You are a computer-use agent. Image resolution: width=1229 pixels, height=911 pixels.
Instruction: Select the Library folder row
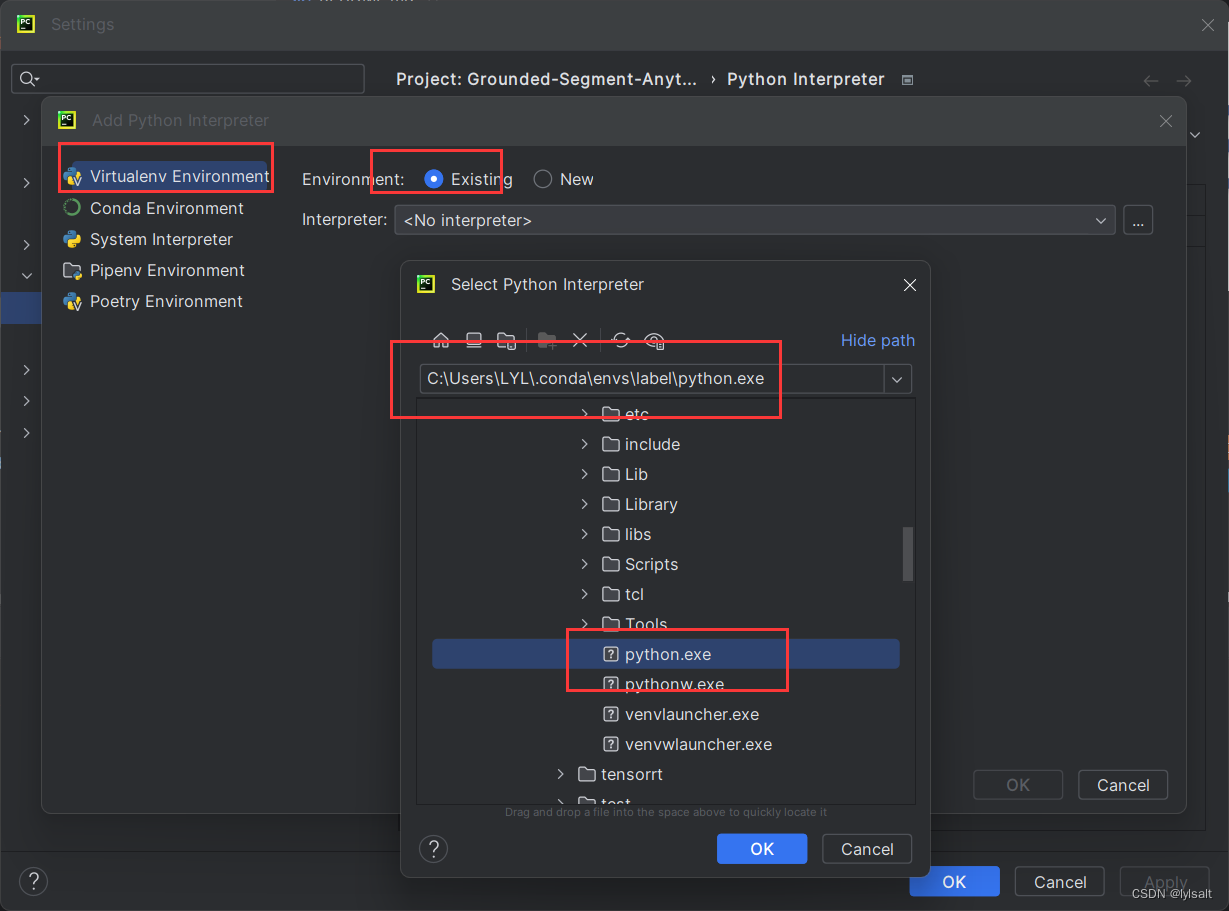[666, 504]
